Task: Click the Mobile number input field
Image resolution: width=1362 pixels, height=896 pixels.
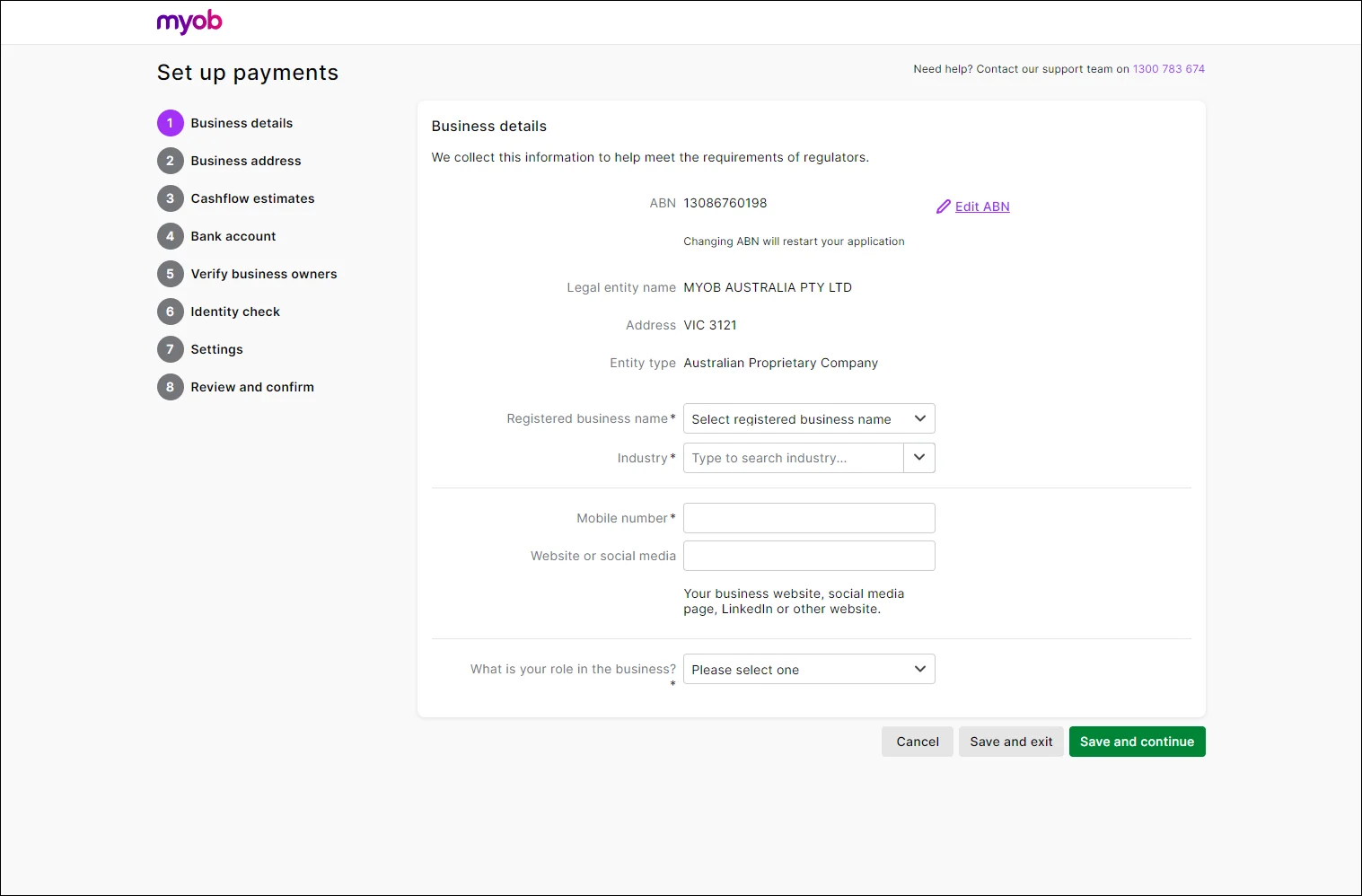Action: tap(809, 518)
